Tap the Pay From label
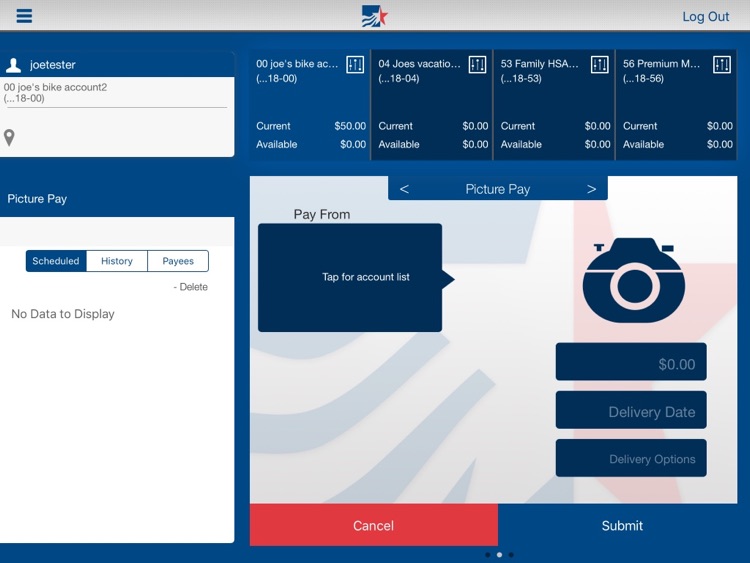750x563 pixels. tap(322, 214)
